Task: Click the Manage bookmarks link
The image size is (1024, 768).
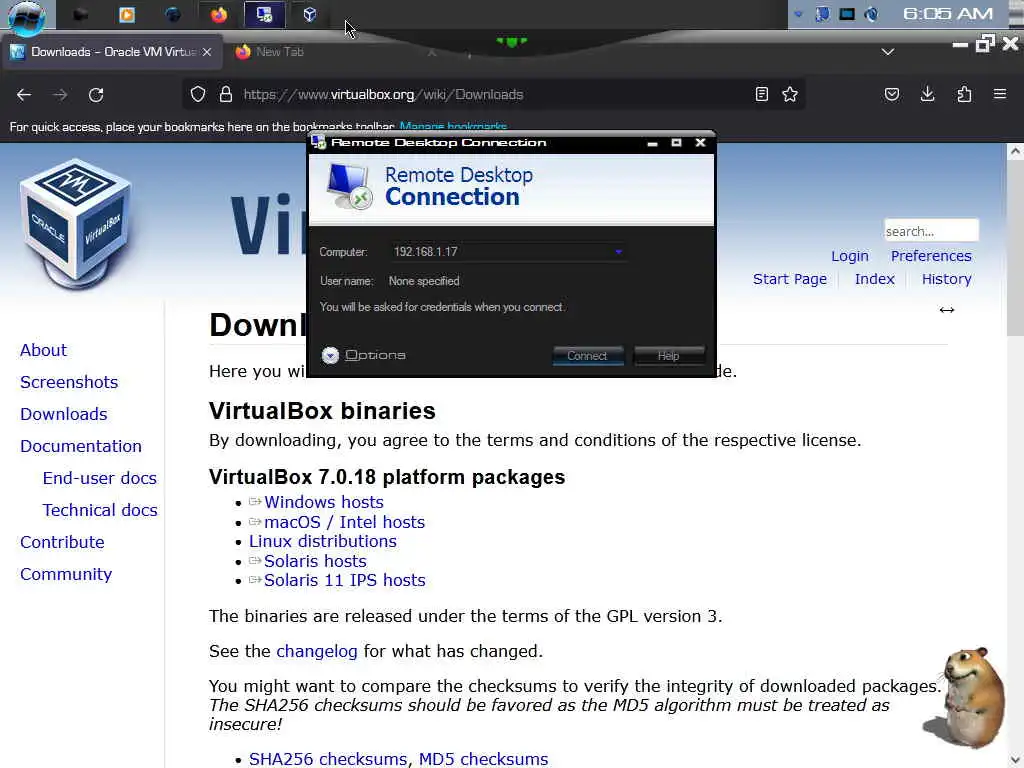Action: click(453, 127)
